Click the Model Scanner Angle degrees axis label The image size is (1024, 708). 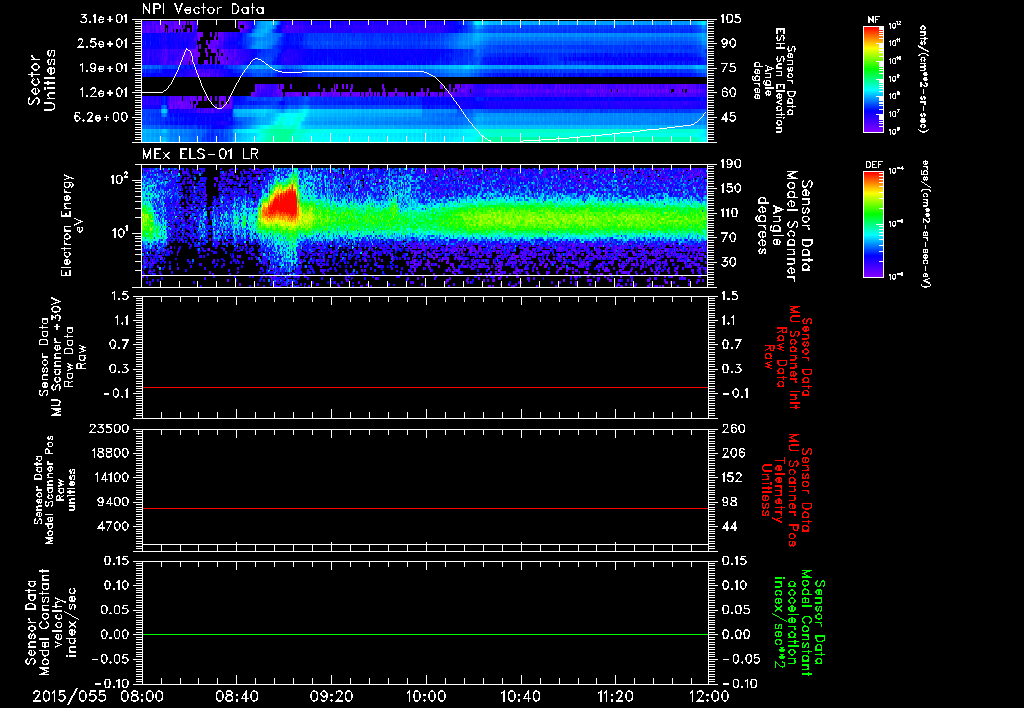coord(784,226)
